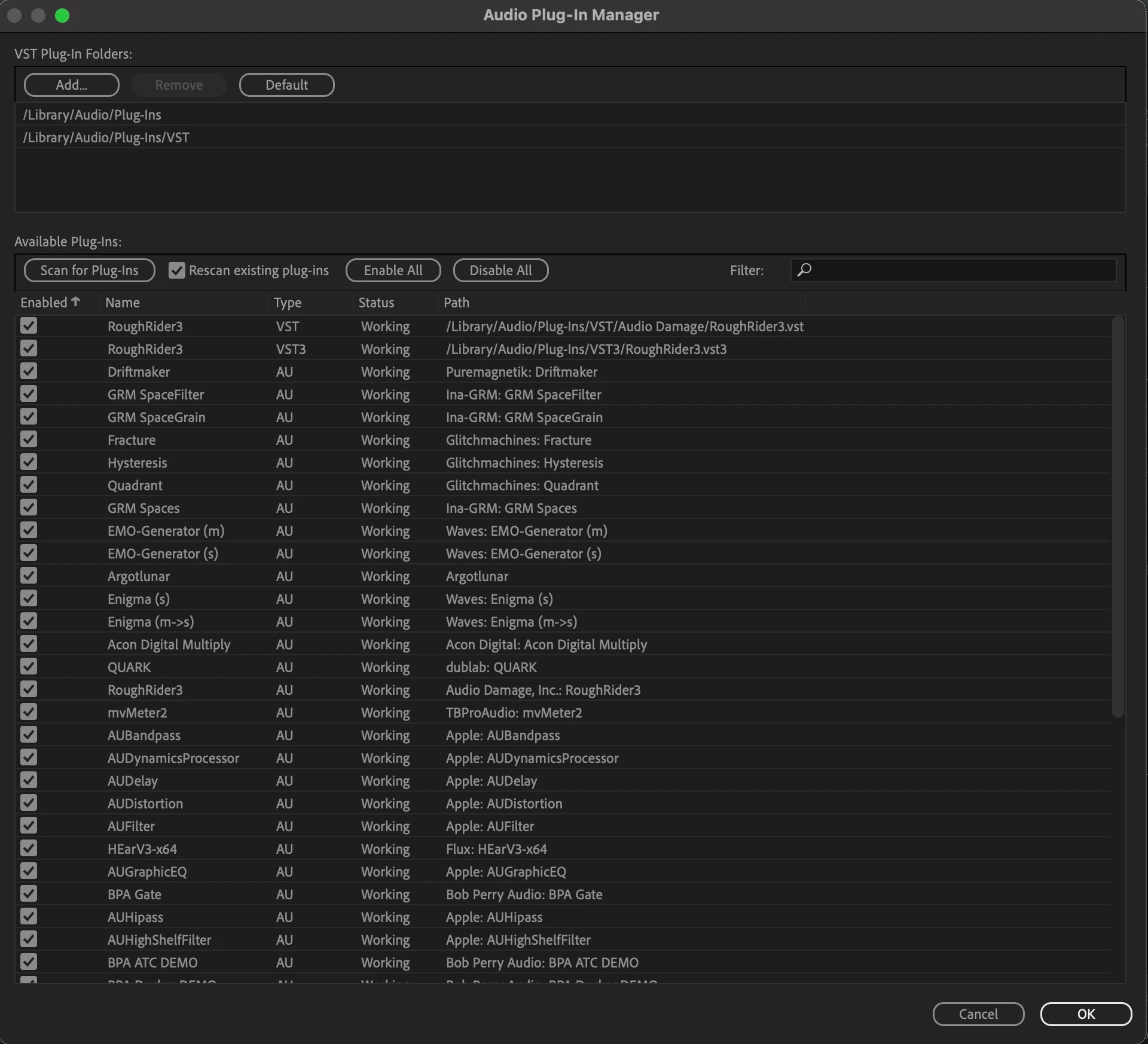This screenshot has height=1044, width=1148.
Task: Toggle Rescan existing plug-ins checkbox
Action: [176, 270]
